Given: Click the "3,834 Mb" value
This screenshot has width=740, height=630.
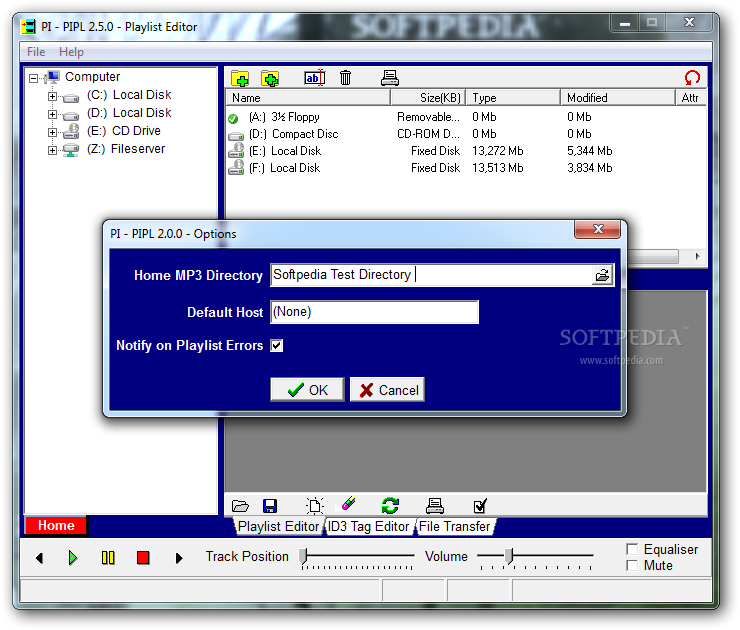Looking at the screenshot, I should 589,168.
